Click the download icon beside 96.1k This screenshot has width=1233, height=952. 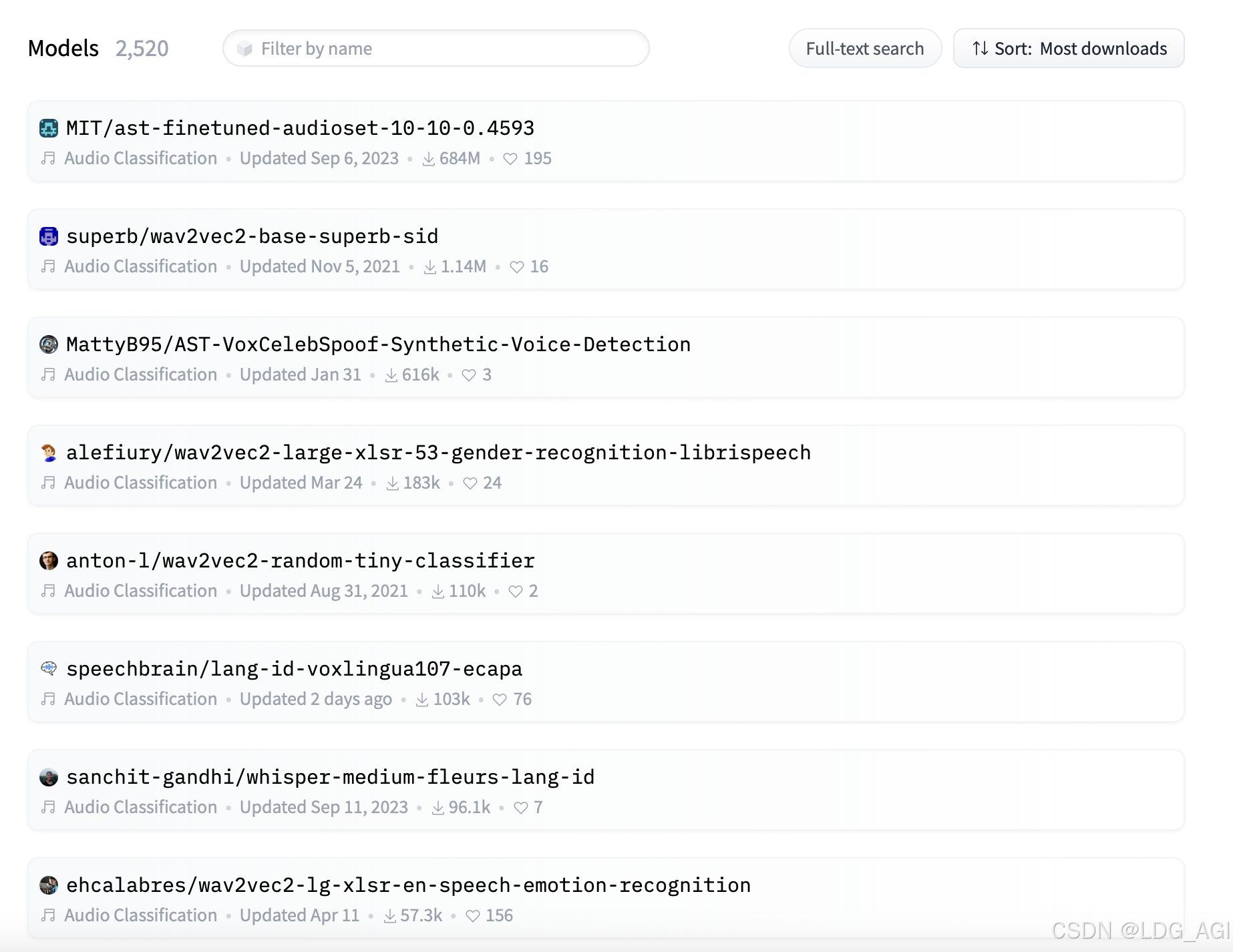[438, 808]
